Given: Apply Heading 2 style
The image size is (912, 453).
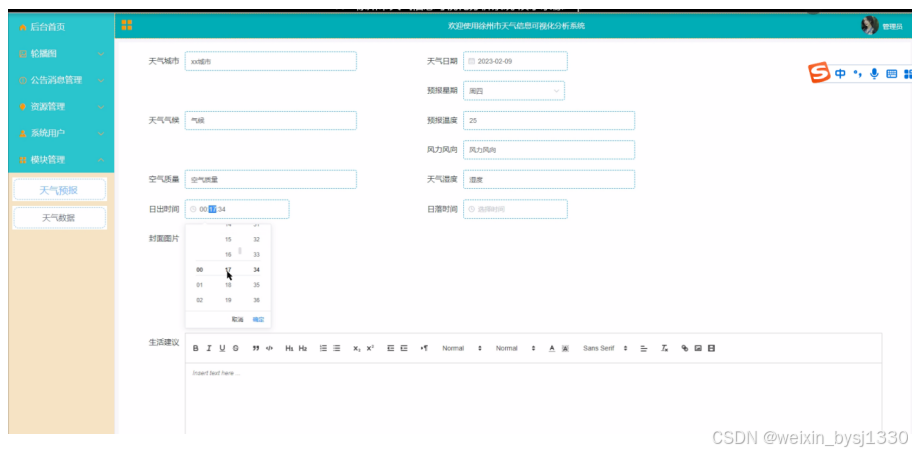Looking at the screenshot, I should click(x=302, y=348).
